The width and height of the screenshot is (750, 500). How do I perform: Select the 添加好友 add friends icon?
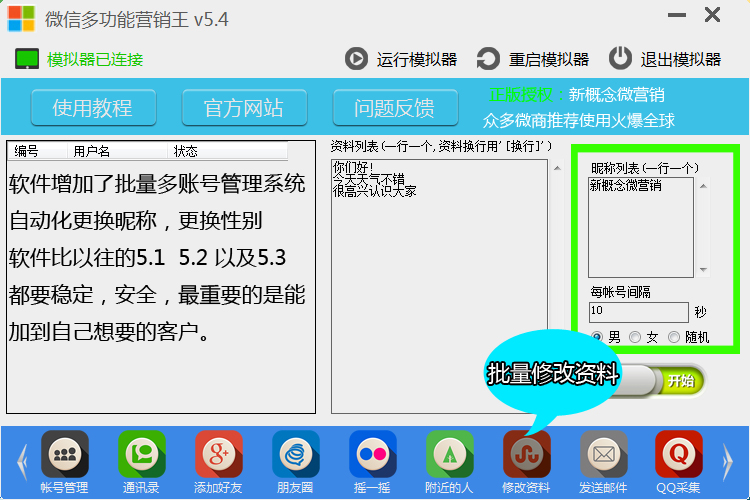(219, 455)
